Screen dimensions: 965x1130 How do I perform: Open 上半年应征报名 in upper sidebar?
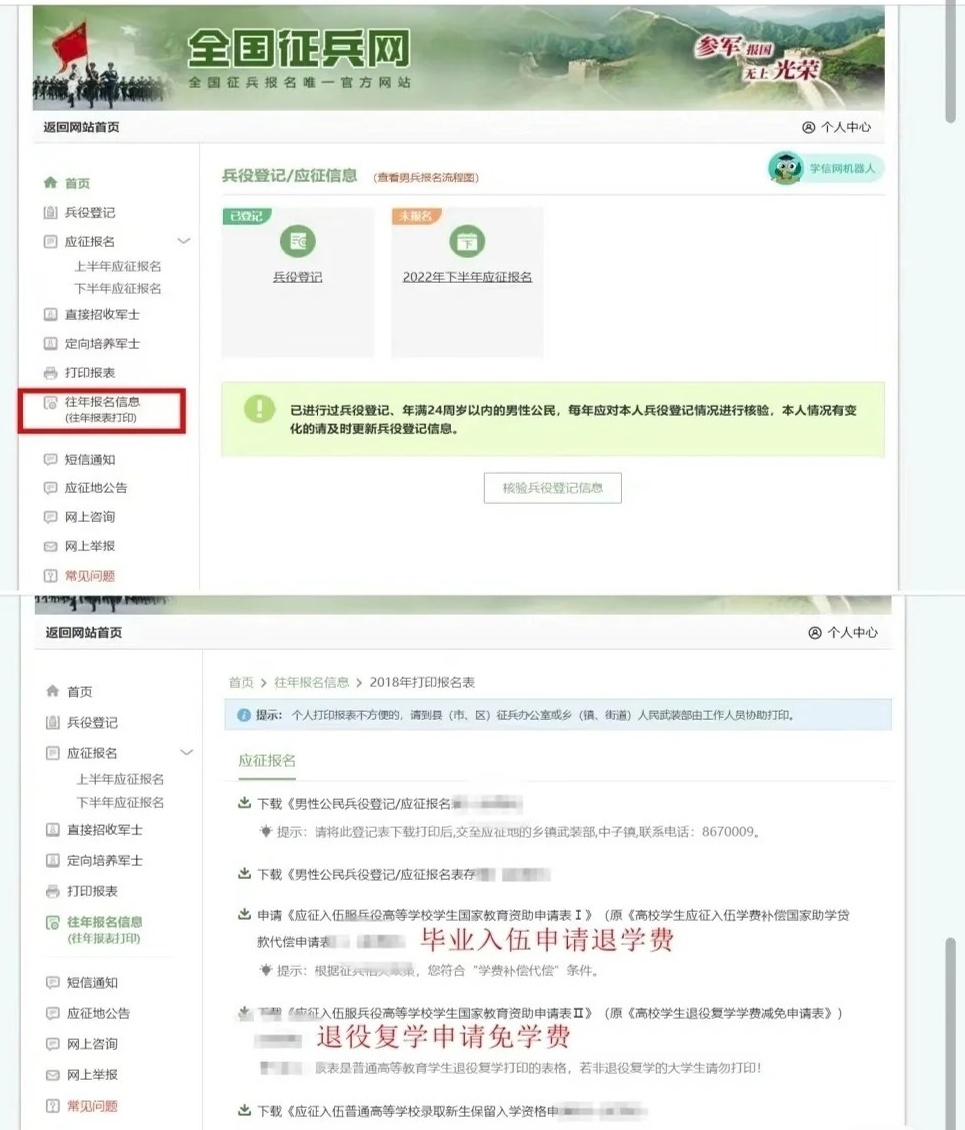tap(118, 266)
